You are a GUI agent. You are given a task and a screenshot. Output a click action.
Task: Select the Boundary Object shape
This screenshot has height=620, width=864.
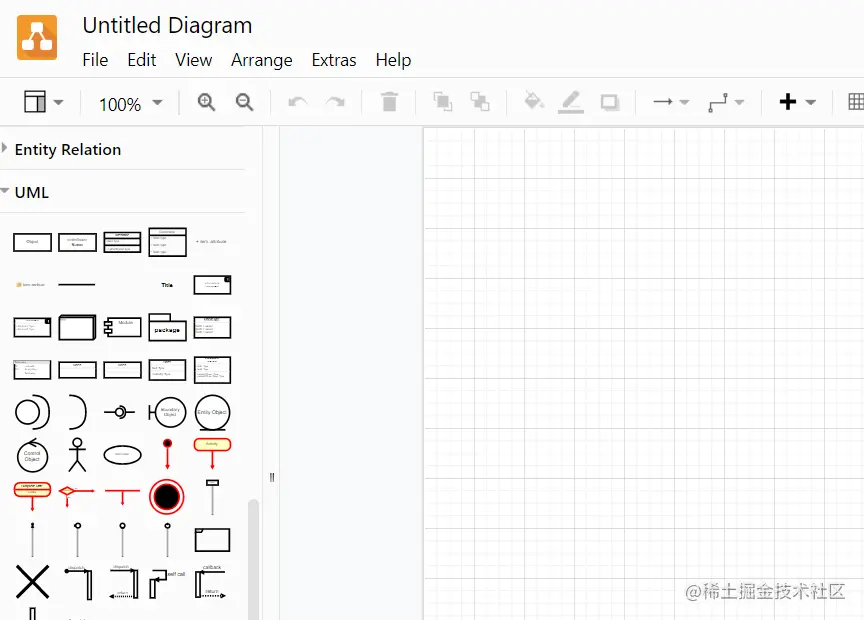tap(168, 412)
